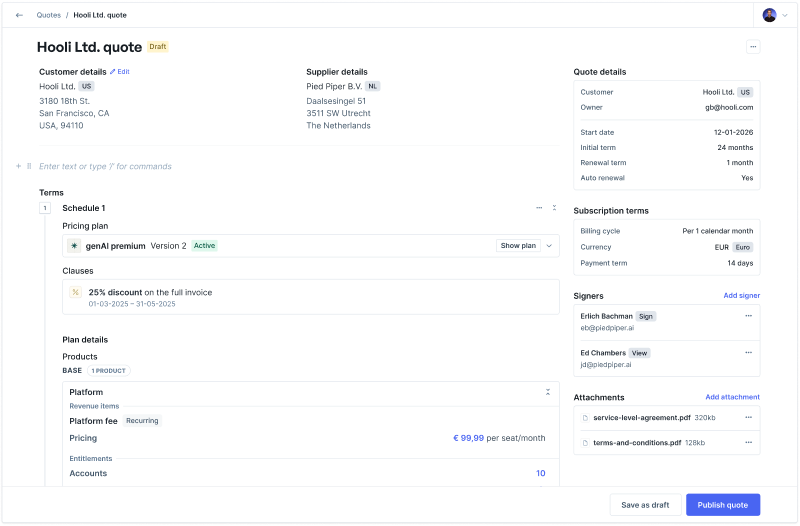Screen dimensions: 800x526
Task: Click owner email gb@hooli.com
Action: point(729,108)
